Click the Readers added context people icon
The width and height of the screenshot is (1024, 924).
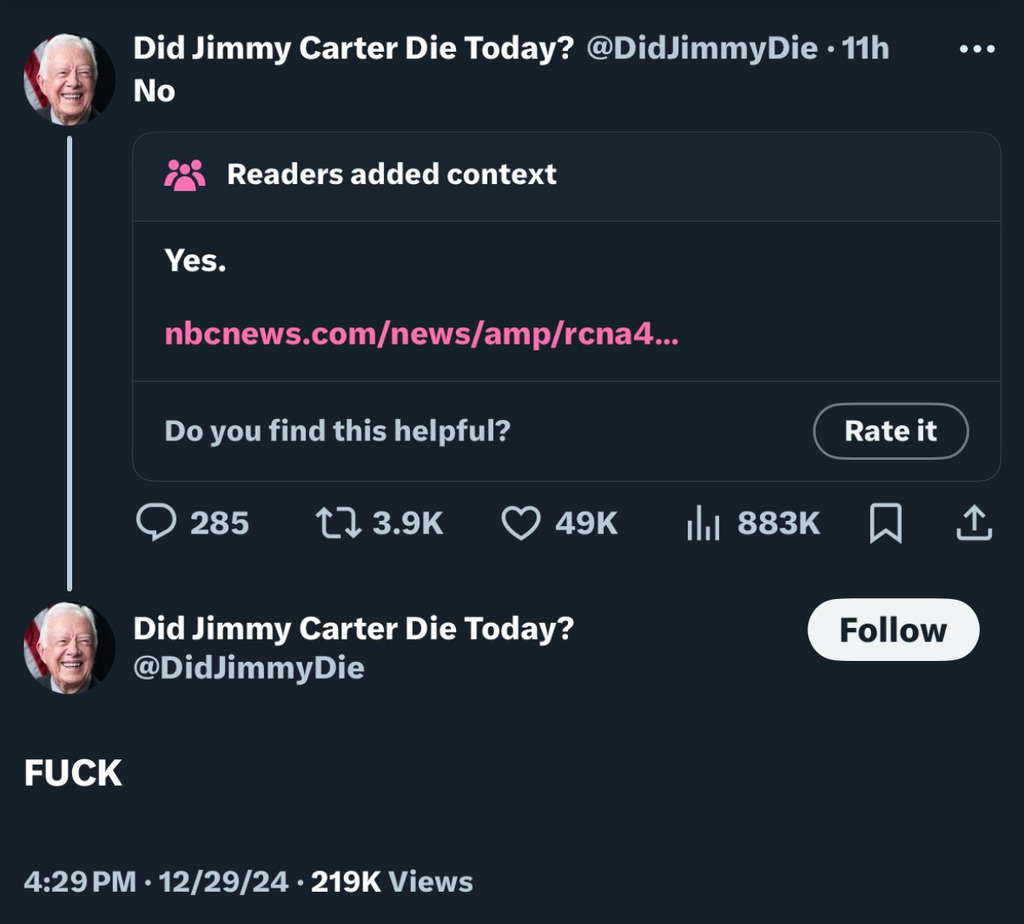[185, 175]
